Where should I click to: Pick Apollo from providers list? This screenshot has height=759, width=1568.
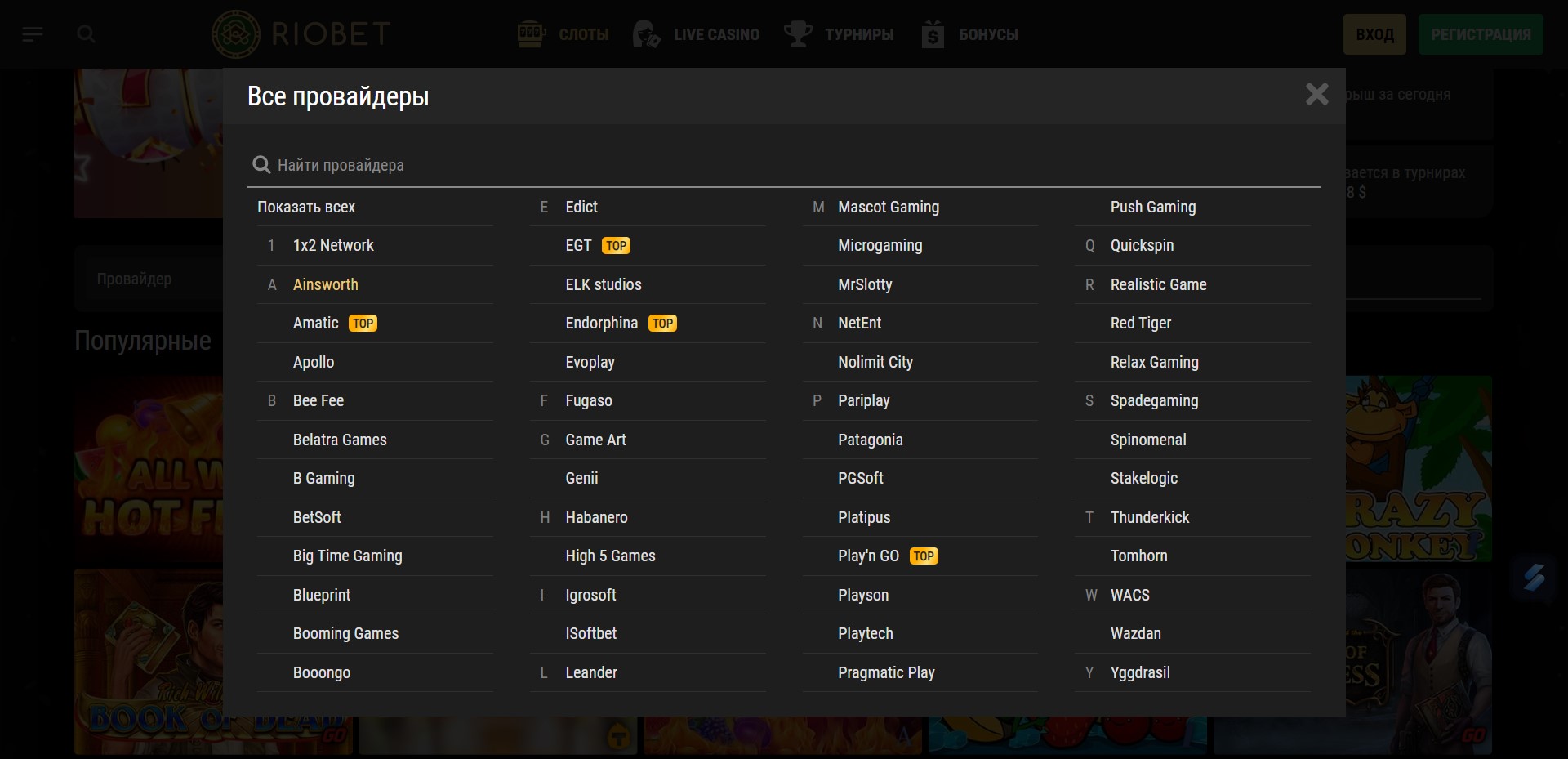(314, 362)
